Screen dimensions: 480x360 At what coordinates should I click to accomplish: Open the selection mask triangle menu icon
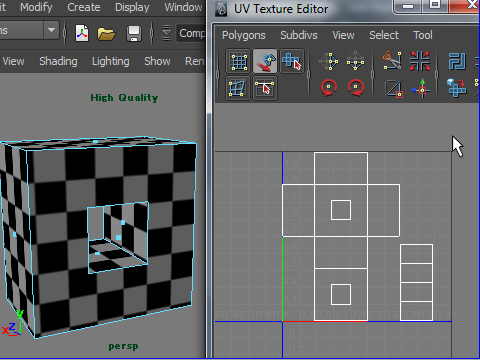click(x=166, y=33)
